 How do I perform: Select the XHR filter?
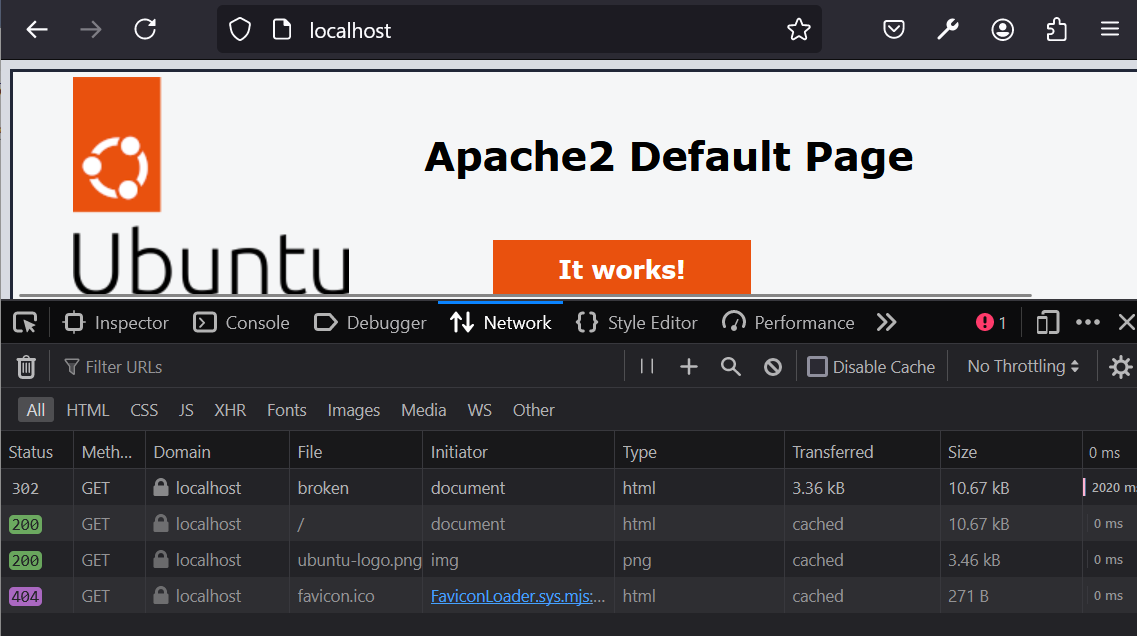[230, 409]
